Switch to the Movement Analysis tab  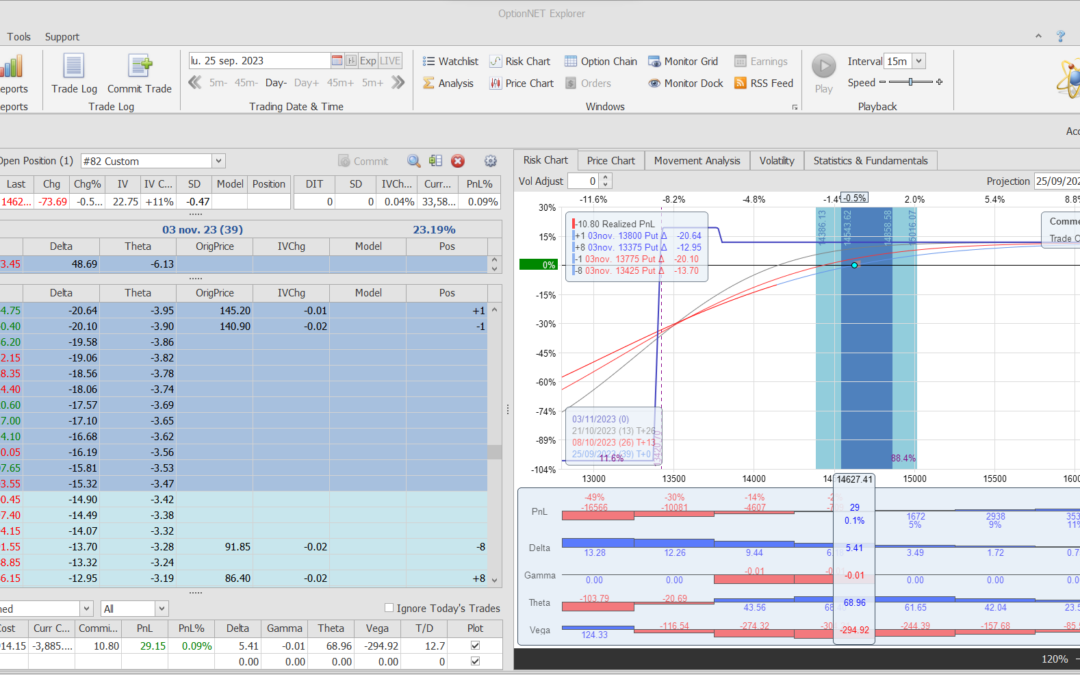tap(697, 160)
